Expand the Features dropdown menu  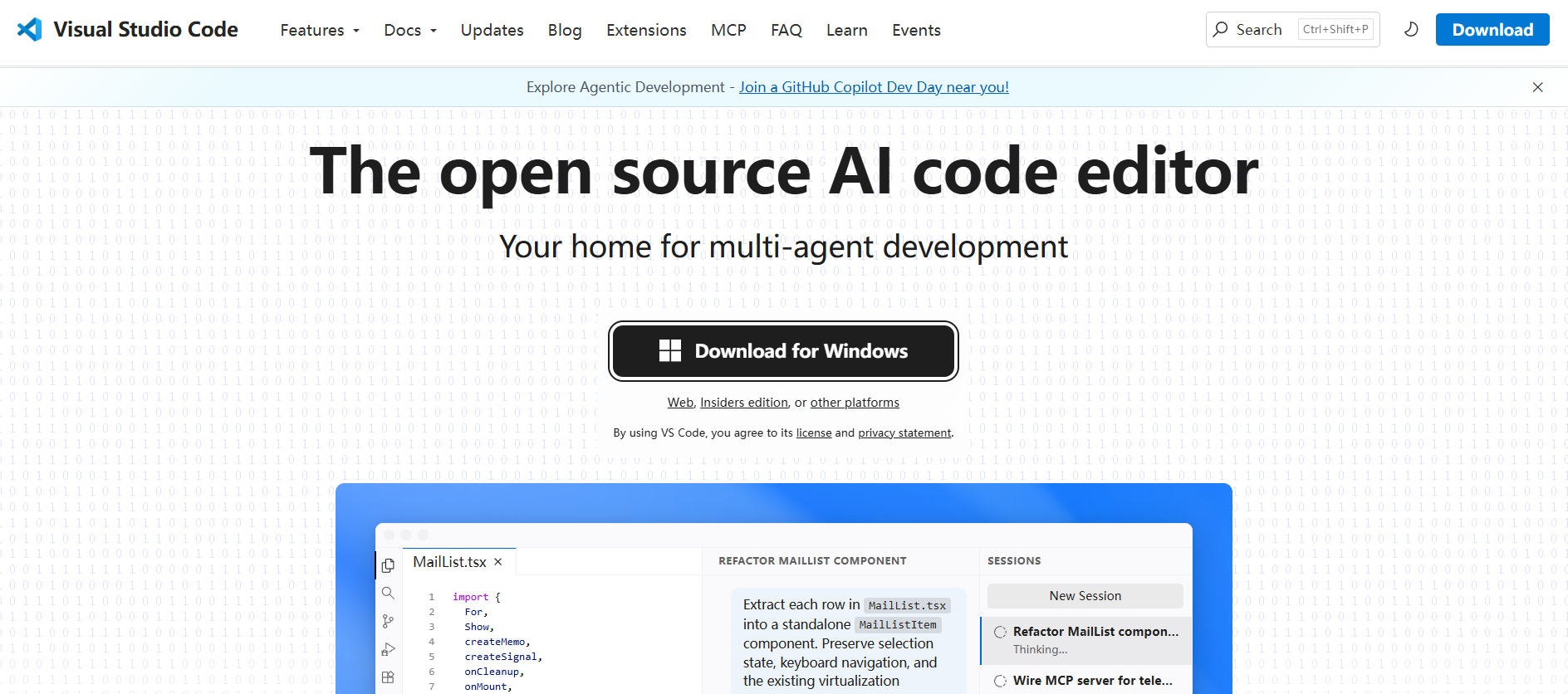pos(320,30)
